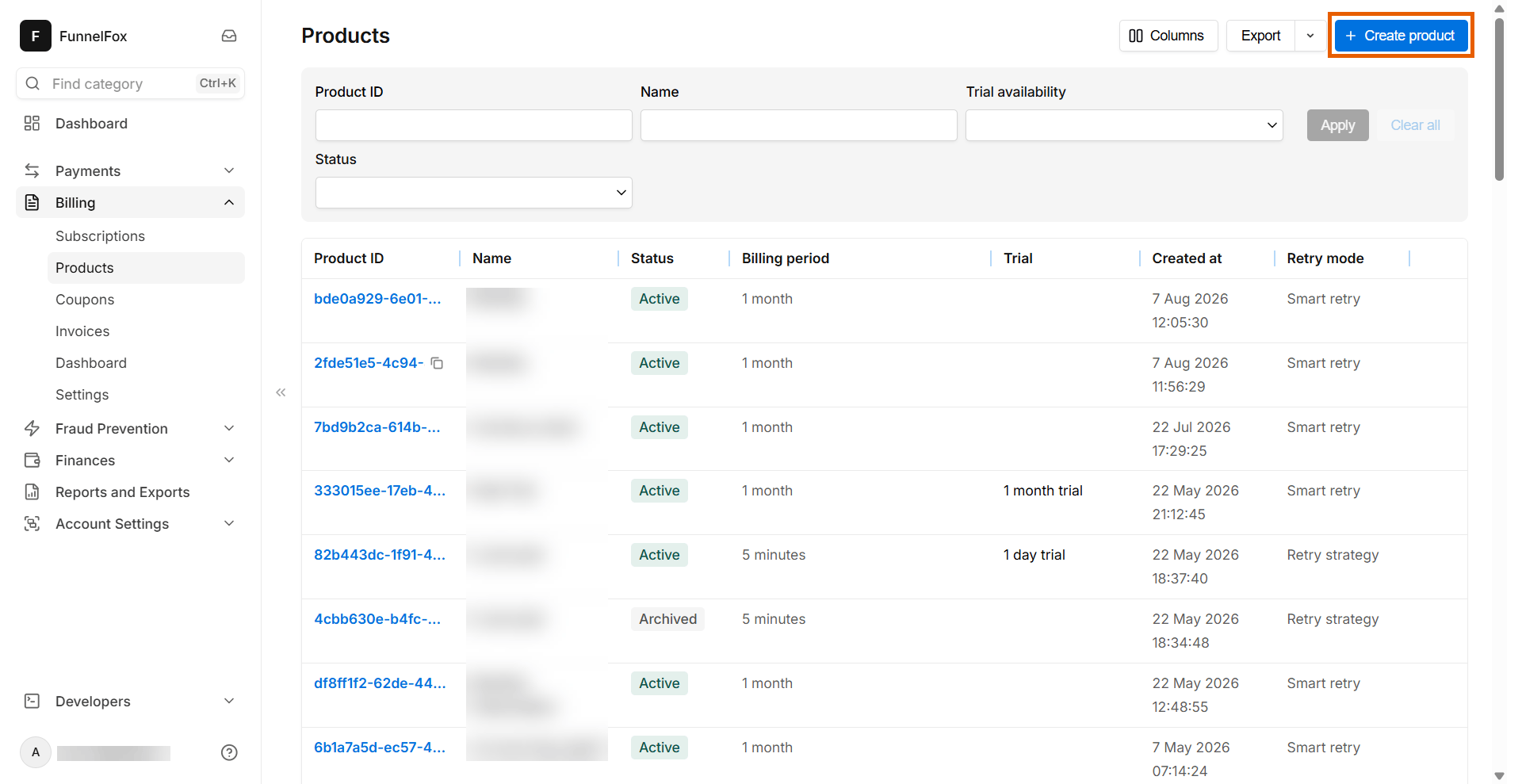Expand Fraud Prevention chevron
Image resolution: width=1522 pixels, height=784 pixels.
(229, 428)
